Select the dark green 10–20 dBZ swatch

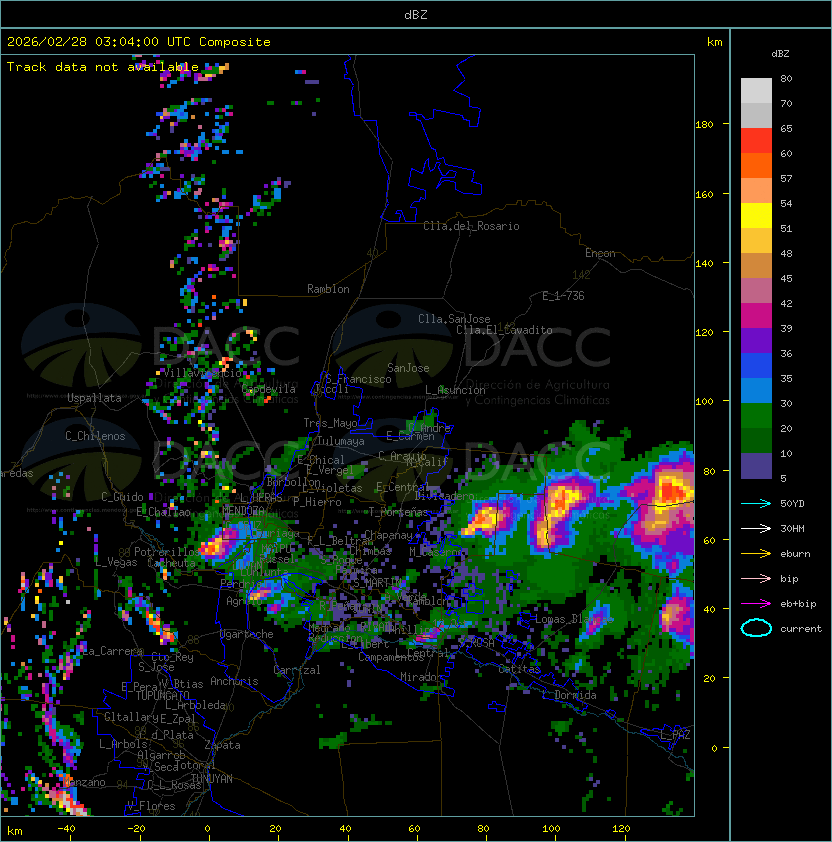(x=756, y=440)
